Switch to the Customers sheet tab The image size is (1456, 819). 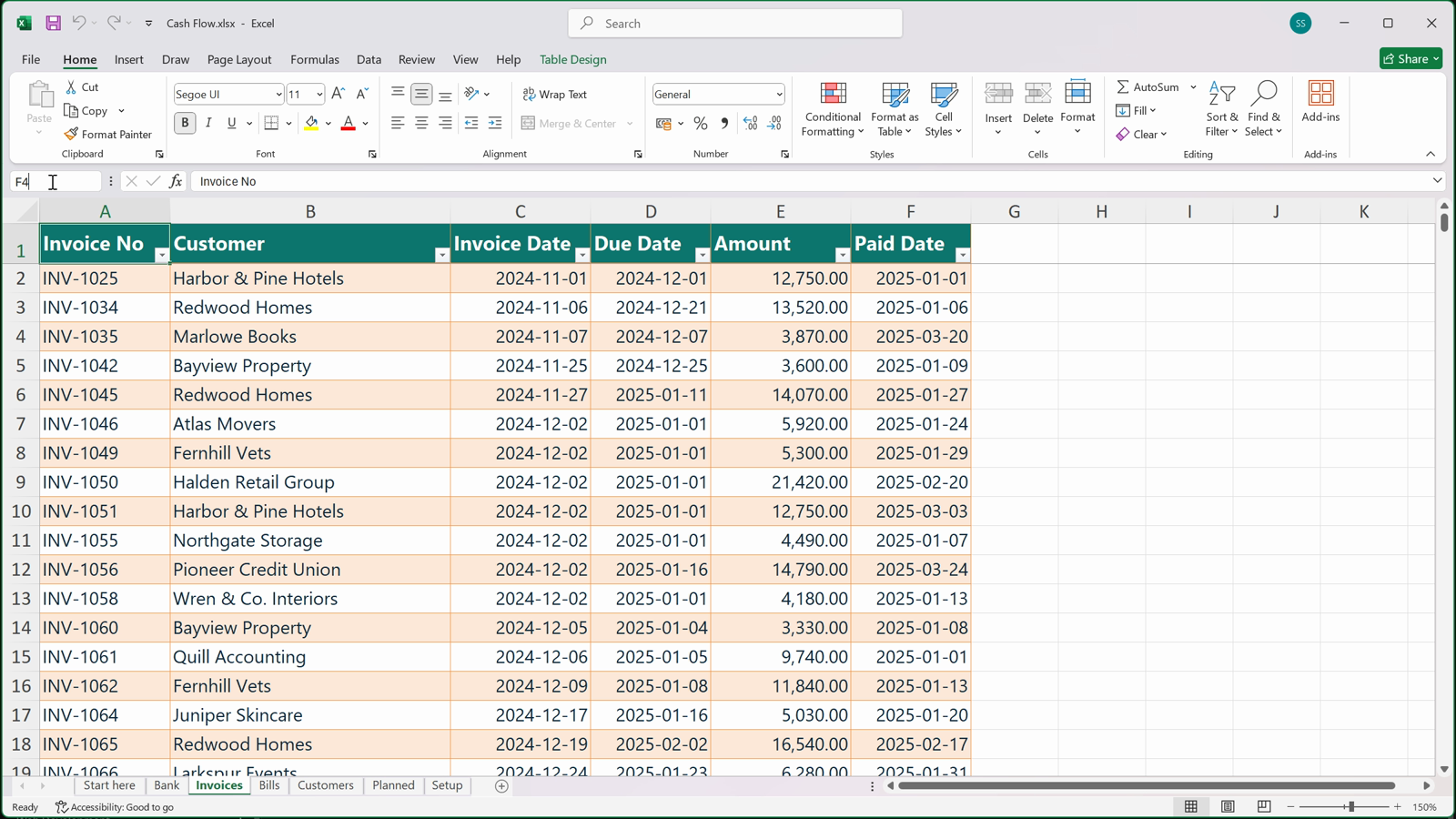325,785
